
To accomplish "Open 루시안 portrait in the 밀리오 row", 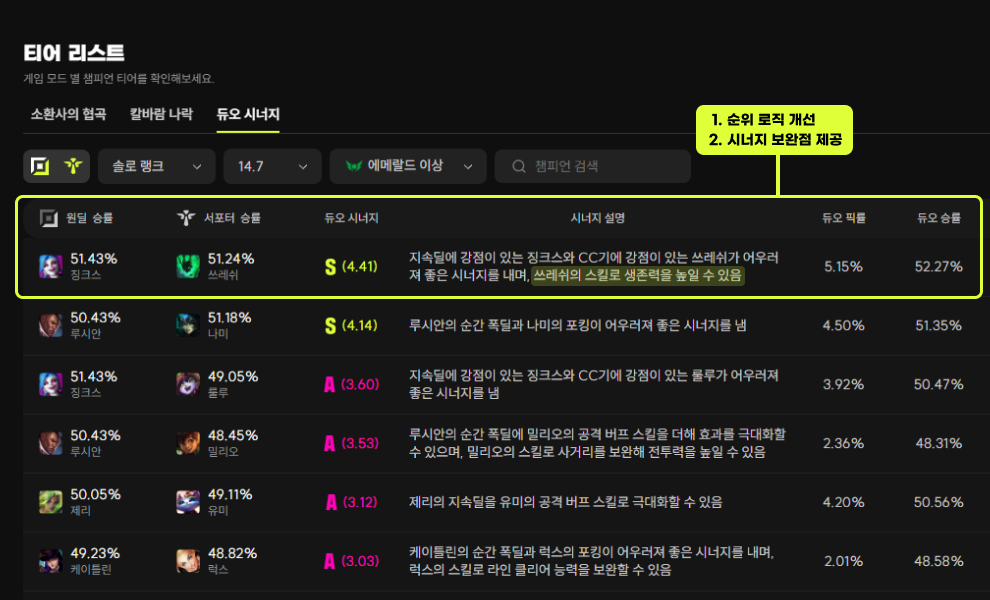I will click(x=51, y=443).
